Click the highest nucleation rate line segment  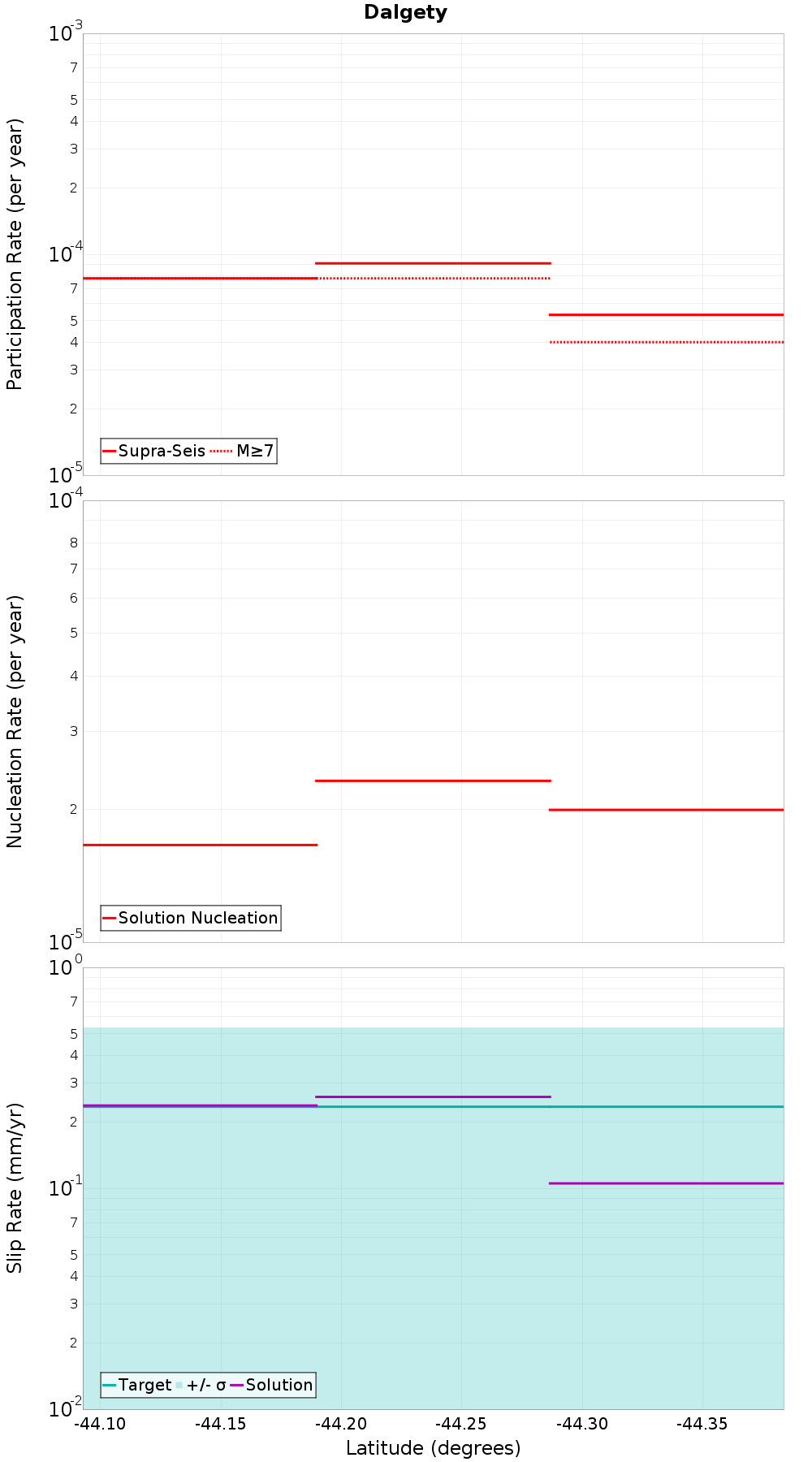coord(433,781)
